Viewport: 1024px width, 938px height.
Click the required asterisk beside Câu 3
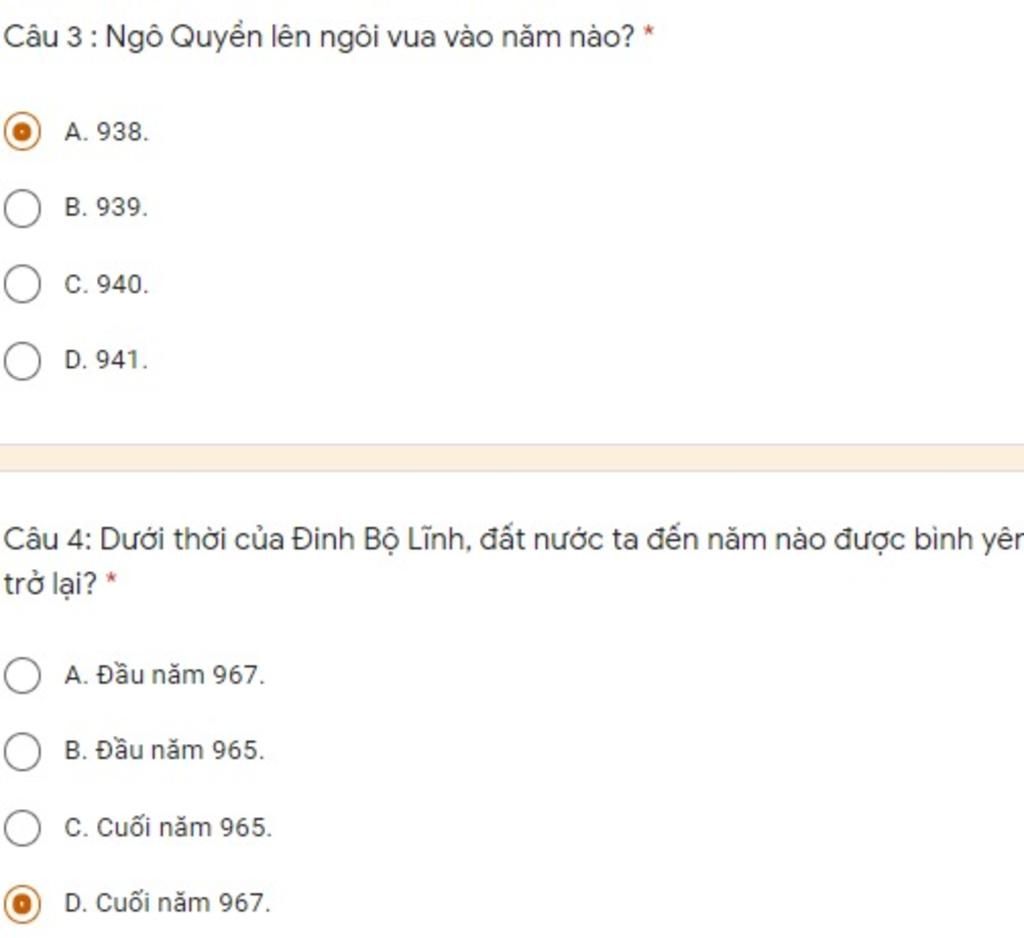(648, 31)
